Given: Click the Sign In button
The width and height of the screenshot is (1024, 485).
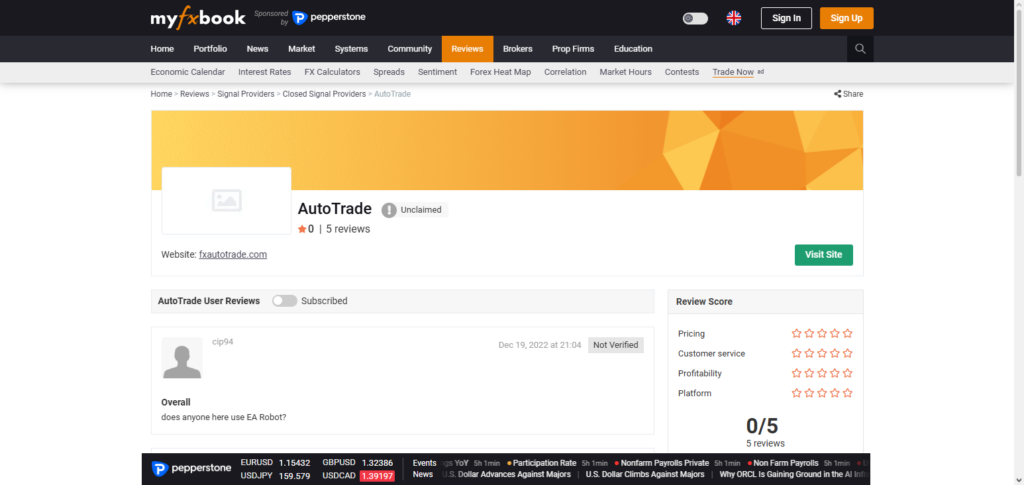Looking at the screenshot, I should pyautogui.click(x=786, y=18).
